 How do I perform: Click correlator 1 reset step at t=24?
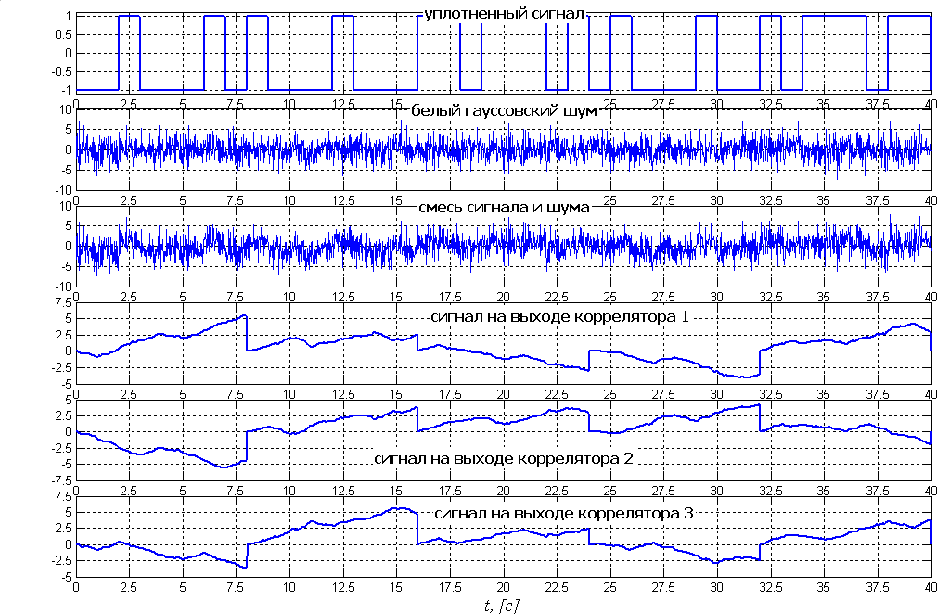tap(588, 360)
